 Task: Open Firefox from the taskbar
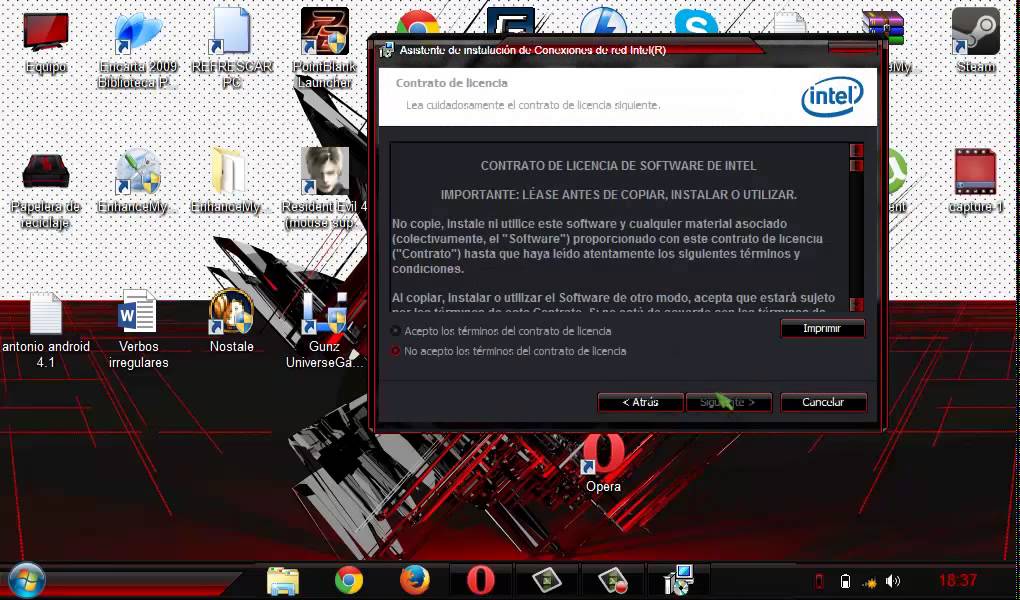point(414,580)
